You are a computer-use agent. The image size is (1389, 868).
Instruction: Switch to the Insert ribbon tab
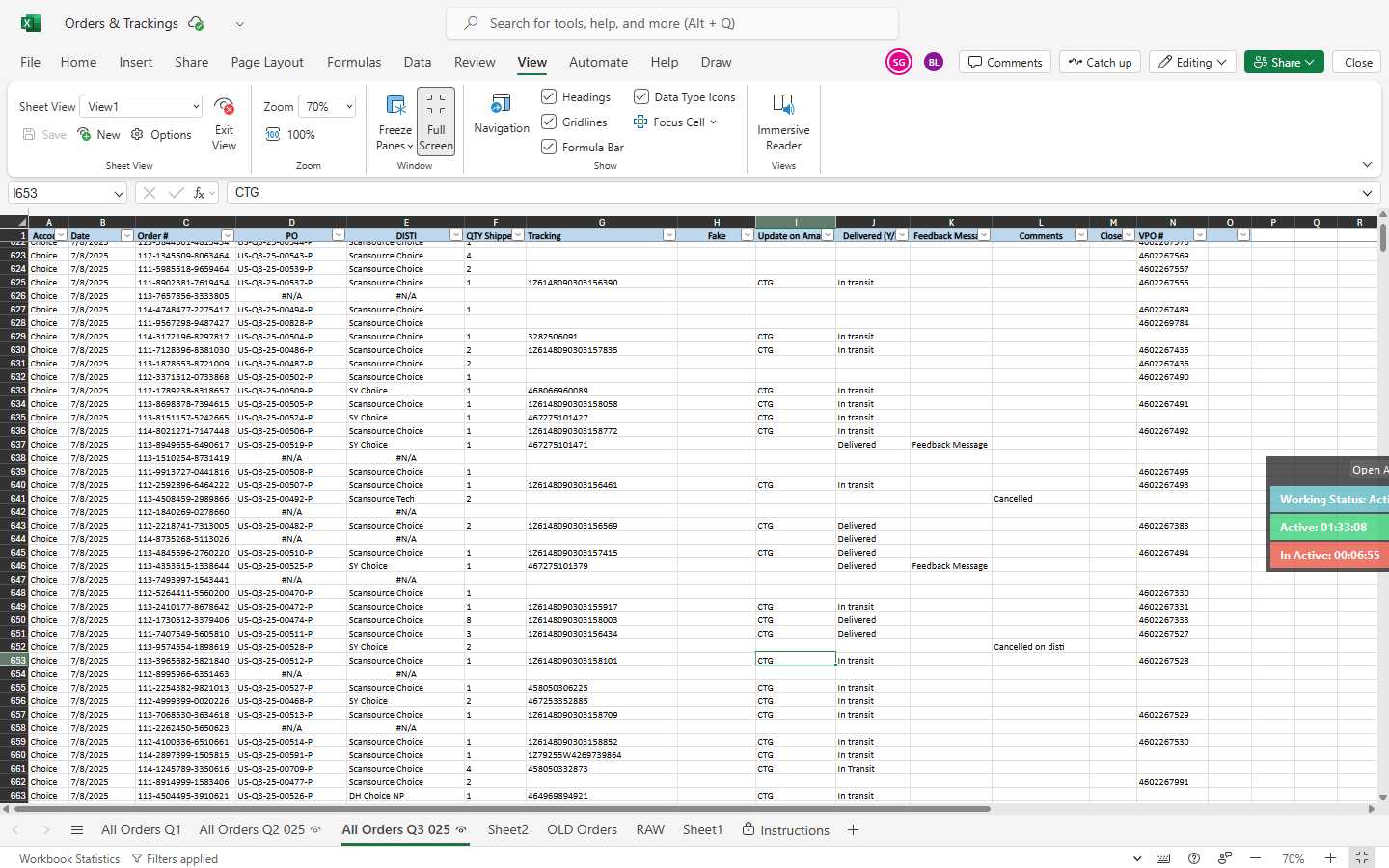(136, 62)
